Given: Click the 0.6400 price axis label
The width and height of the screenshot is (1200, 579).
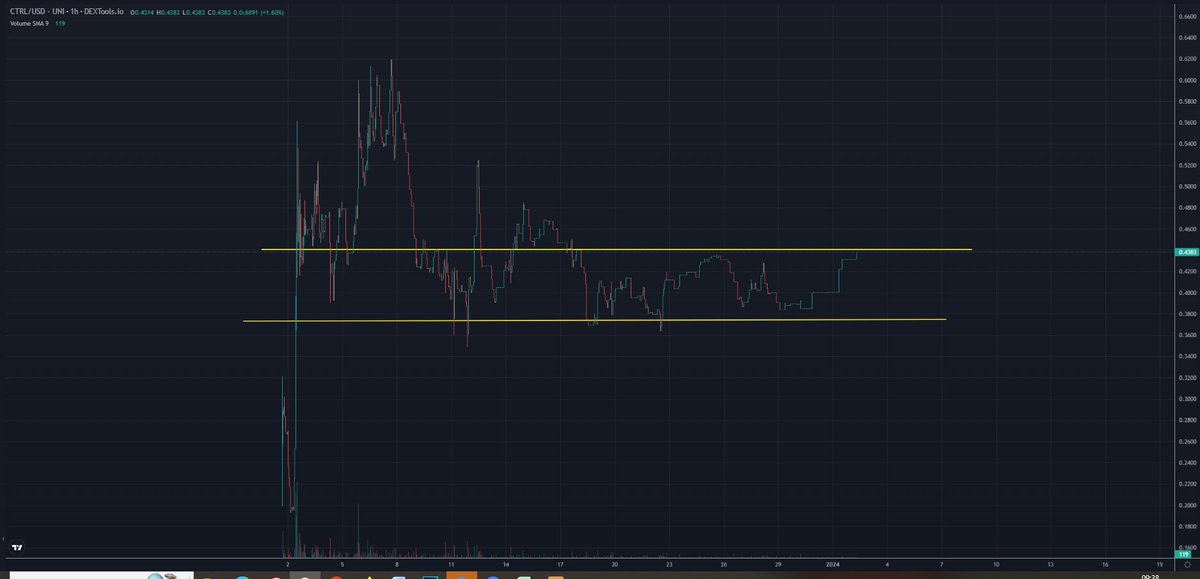Looking at the screenshot, I should (x=1188, y=38).
